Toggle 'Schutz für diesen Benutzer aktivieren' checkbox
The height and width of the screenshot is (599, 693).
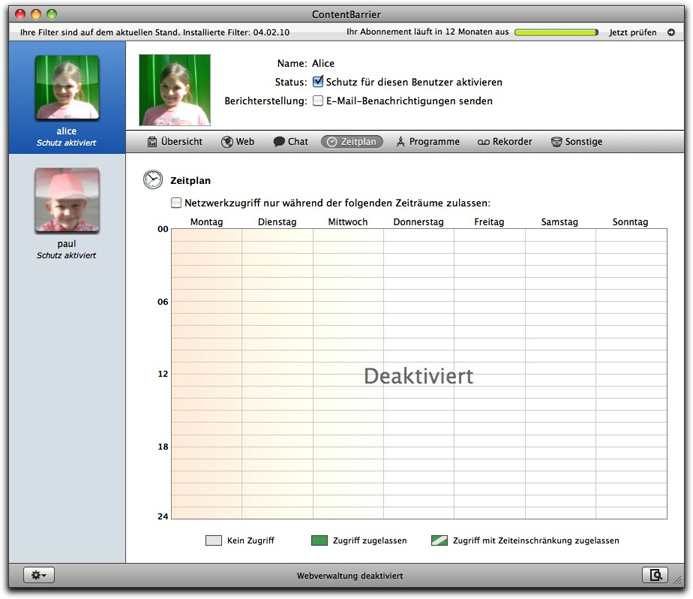click(x=318, y=82)
